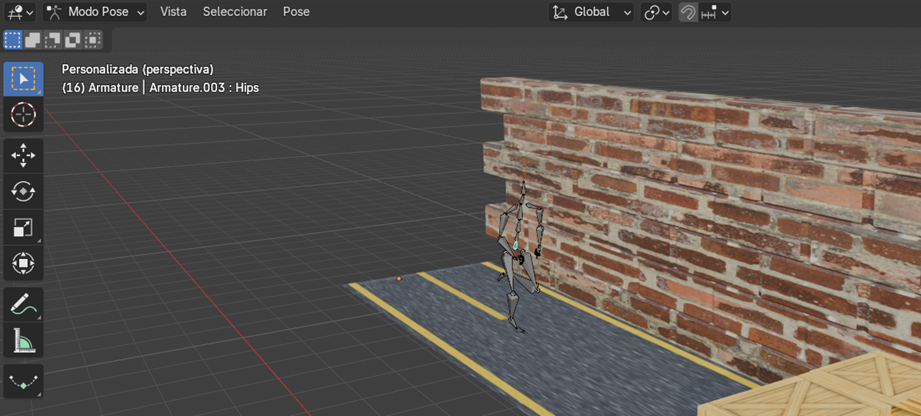Switch to intersect selection mode
The image size is (921, 416).
point(93,40)
